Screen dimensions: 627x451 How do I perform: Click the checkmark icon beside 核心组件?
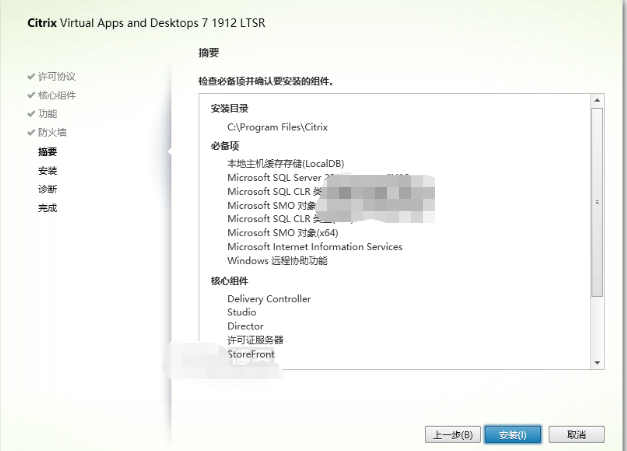(31, 95)
